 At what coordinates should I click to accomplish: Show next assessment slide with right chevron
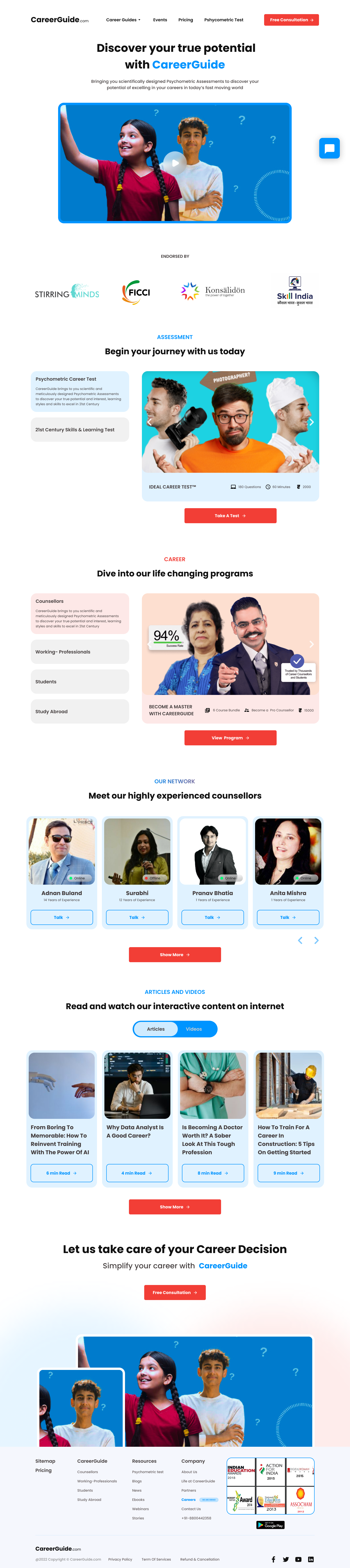click(311, 422)
